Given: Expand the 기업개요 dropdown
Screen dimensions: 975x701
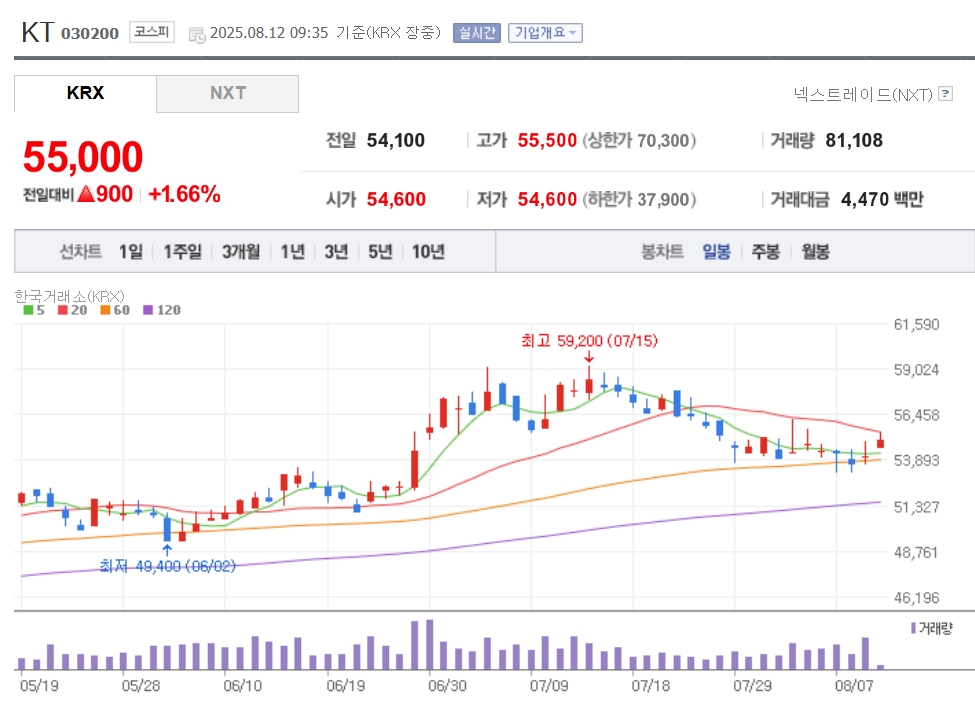Looking at the screenshot, I should (x=545, y=32).
